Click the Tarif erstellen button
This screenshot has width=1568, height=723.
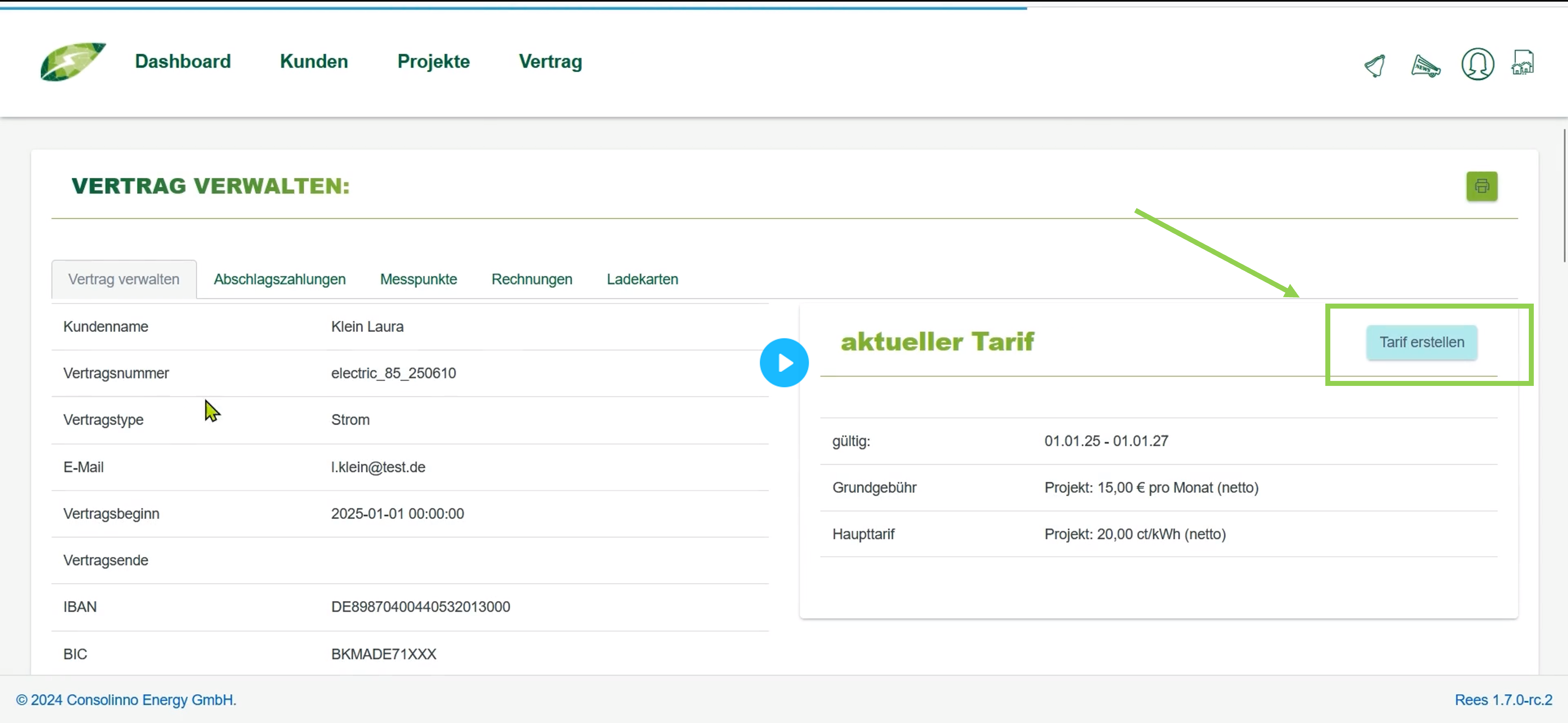click(x=1422, y=342)
